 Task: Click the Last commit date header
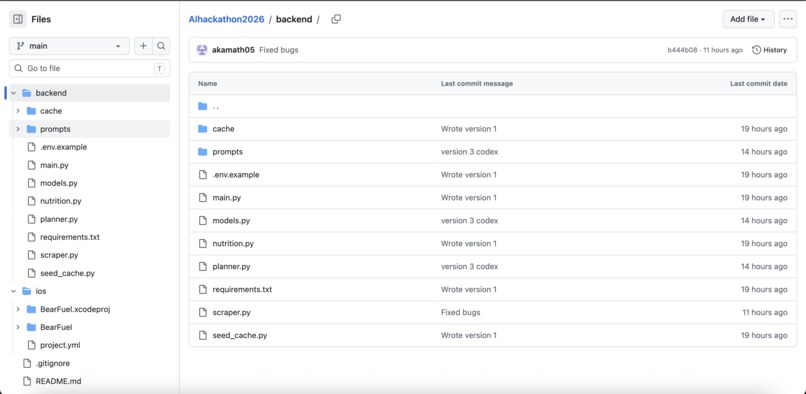click(x=759, y=83)
